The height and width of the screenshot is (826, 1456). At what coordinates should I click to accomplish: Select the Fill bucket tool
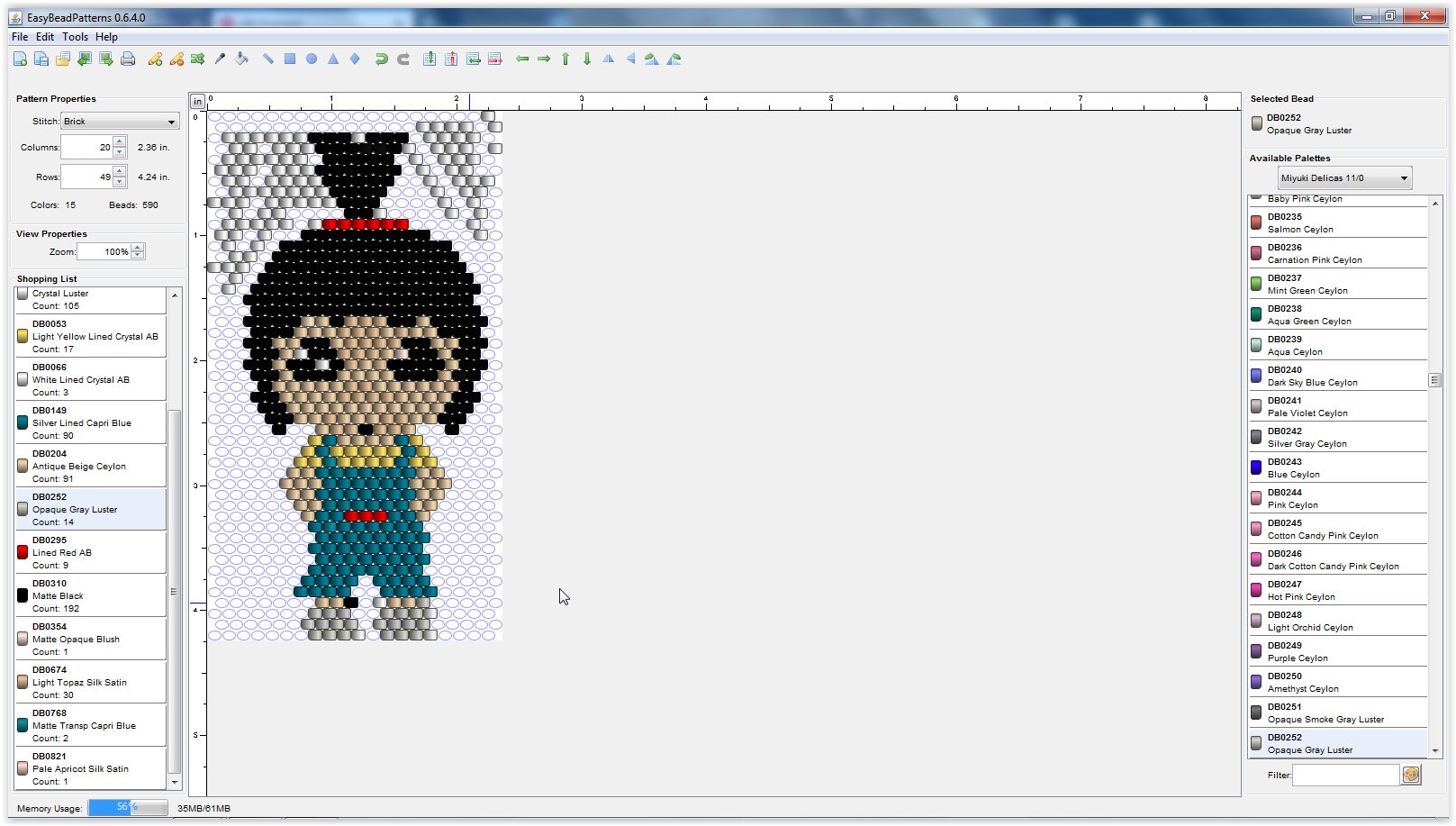click(241, 59)
